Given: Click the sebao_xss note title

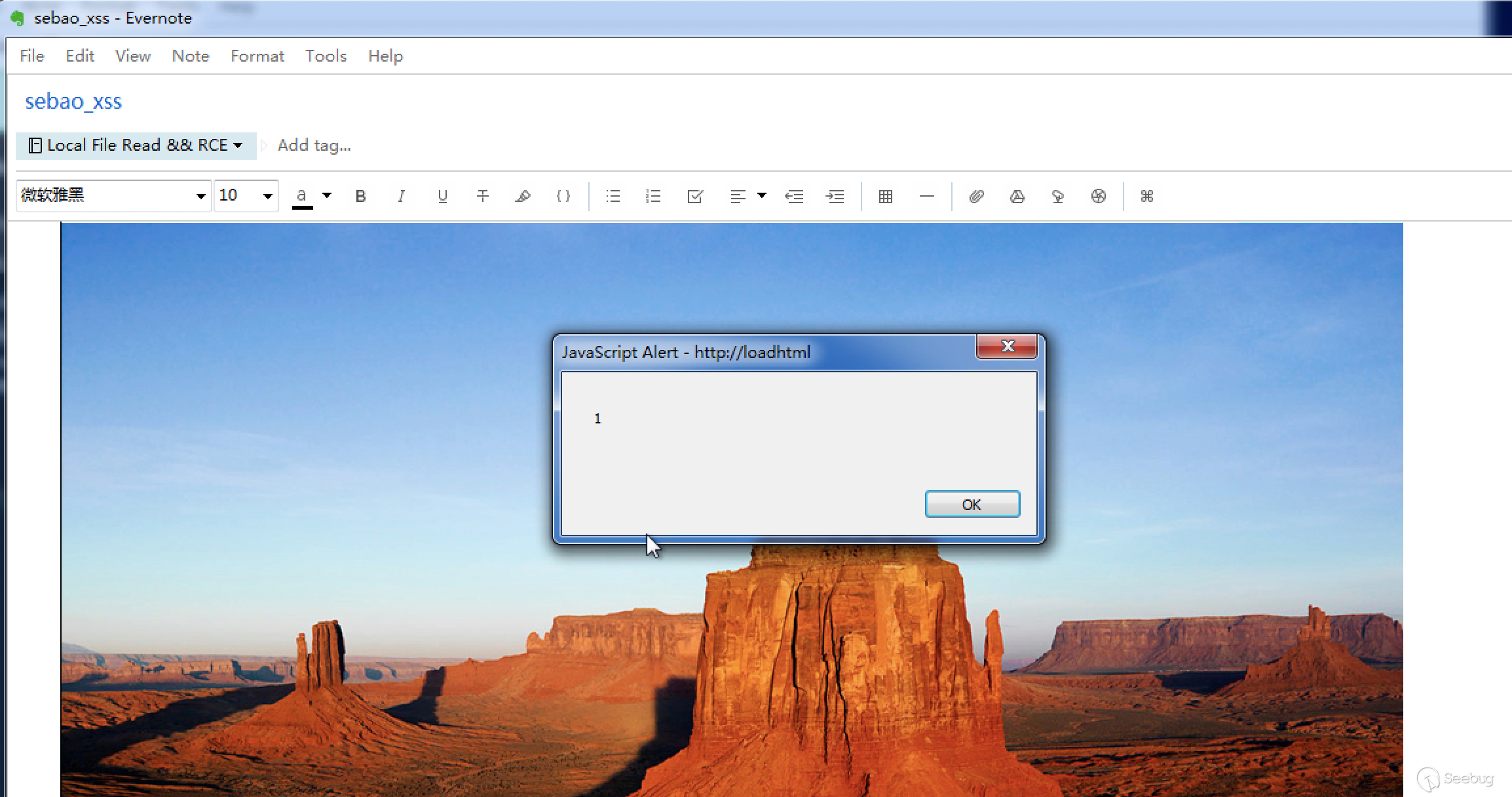Looking at the screenshot, I should coord(73,102).
